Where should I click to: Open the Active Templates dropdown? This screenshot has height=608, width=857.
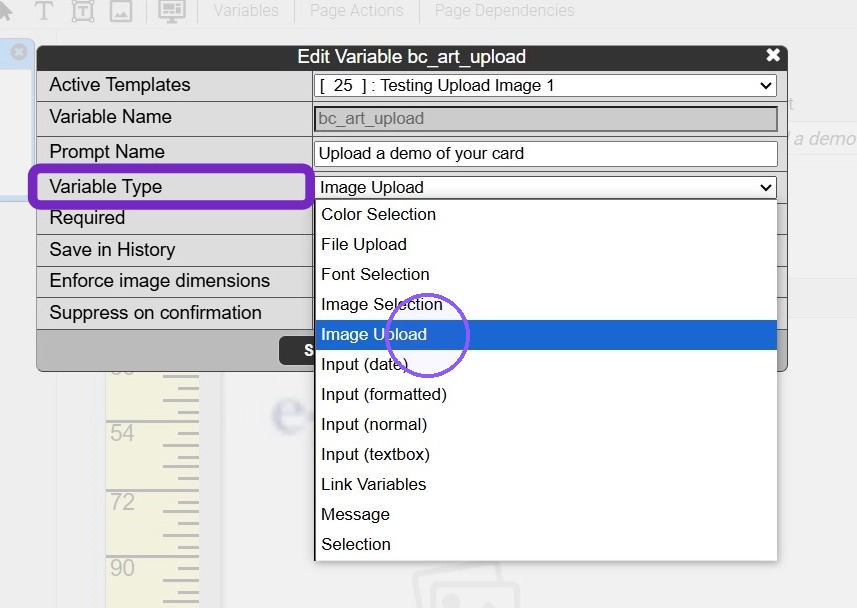click(x=545, y=86)
